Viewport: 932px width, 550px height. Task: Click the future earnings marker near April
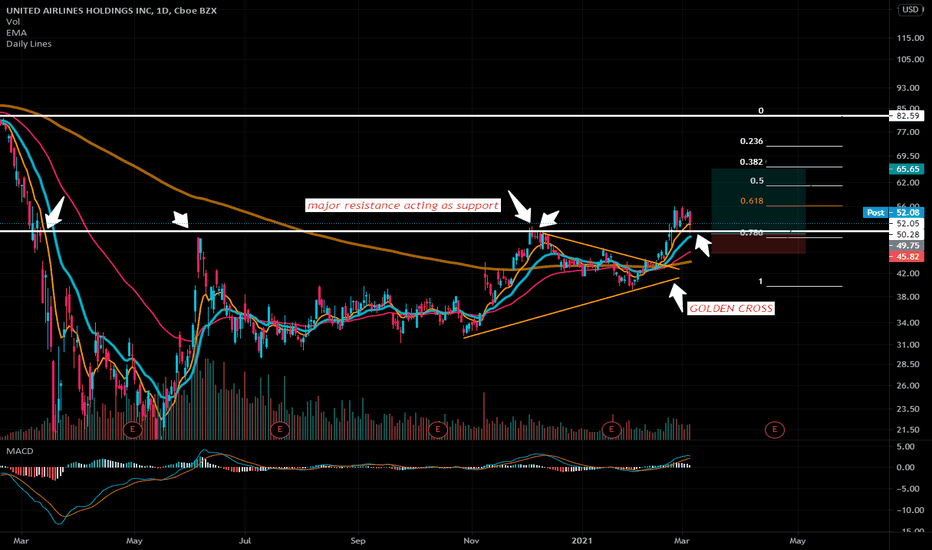[774, 429]
